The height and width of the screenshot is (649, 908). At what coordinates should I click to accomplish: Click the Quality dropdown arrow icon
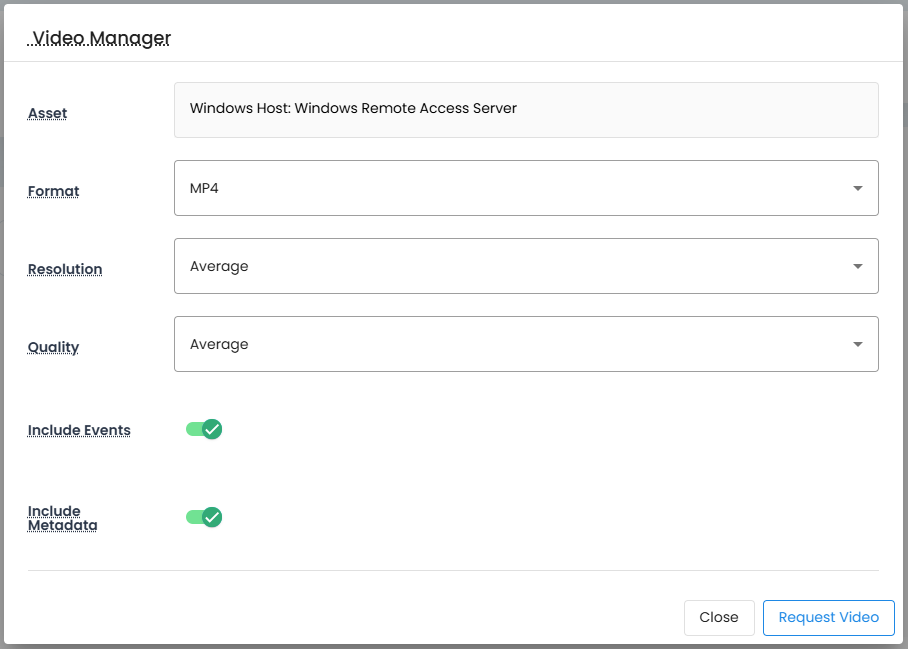coord(857,344)
